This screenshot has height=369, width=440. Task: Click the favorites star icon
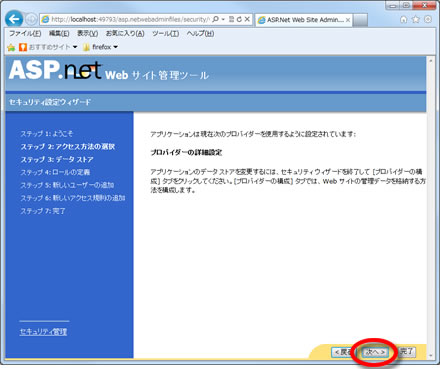point(416,20)
